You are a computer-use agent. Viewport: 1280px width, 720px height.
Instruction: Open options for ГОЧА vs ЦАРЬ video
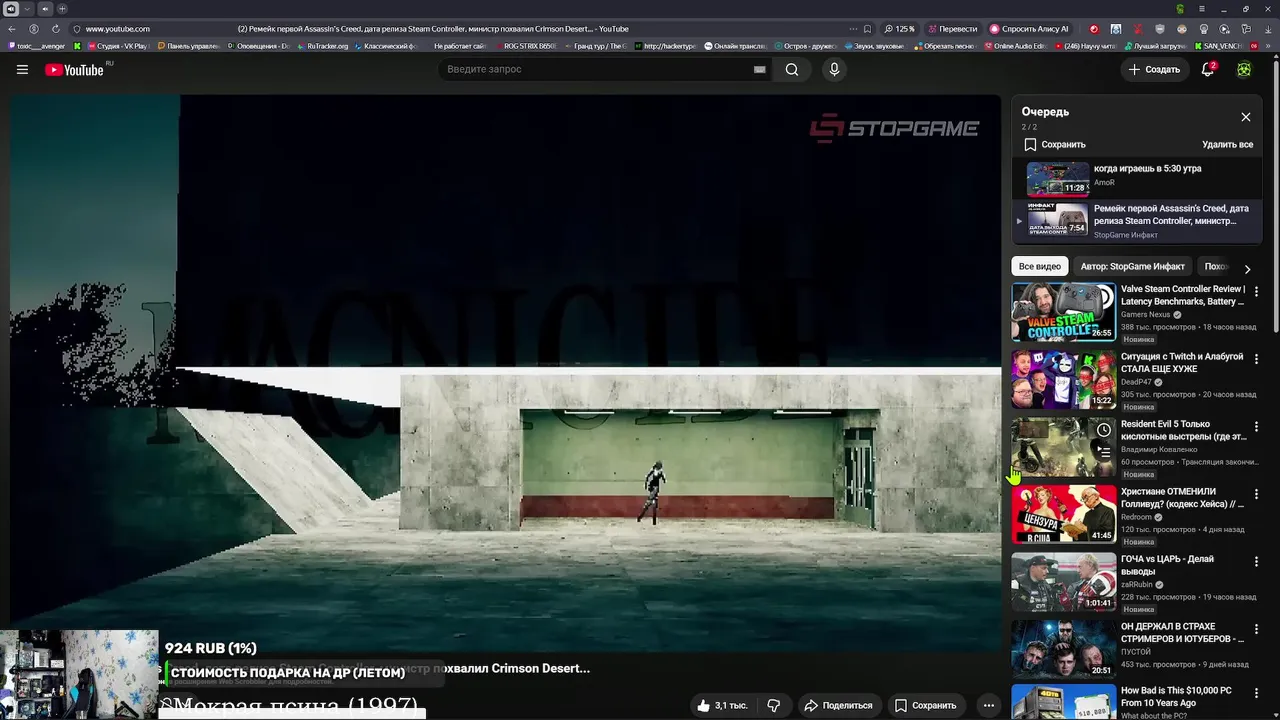[x=1257, y=561]
